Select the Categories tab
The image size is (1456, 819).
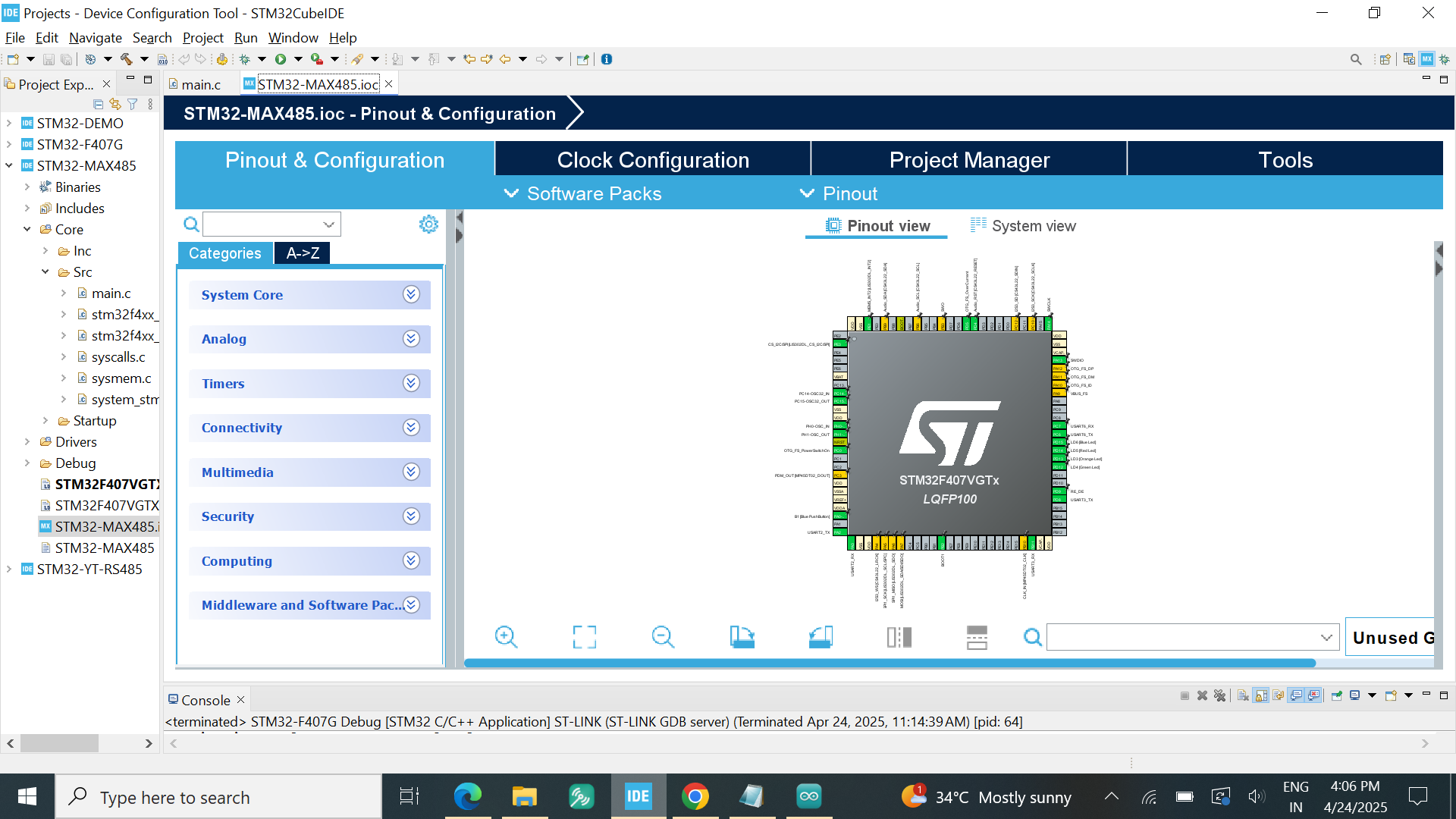click(224, 253)
